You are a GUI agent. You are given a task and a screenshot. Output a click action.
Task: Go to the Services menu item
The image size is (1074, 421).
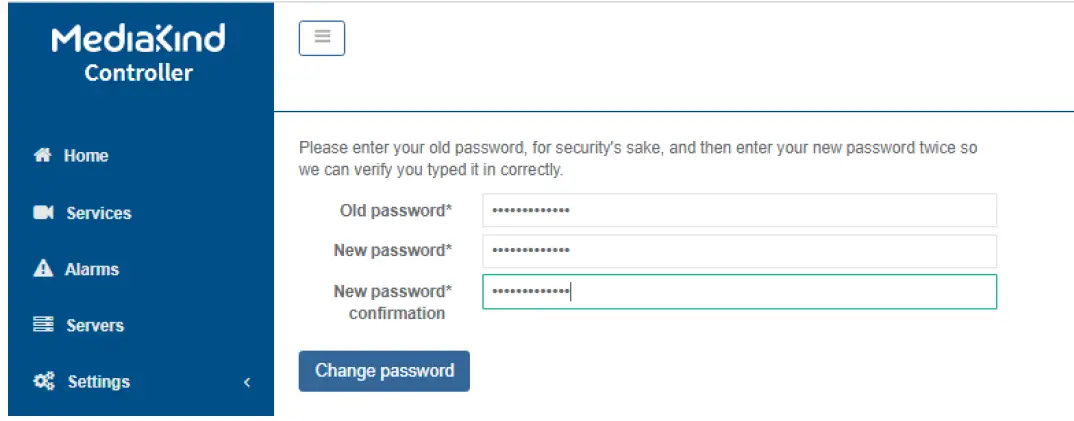98,213
